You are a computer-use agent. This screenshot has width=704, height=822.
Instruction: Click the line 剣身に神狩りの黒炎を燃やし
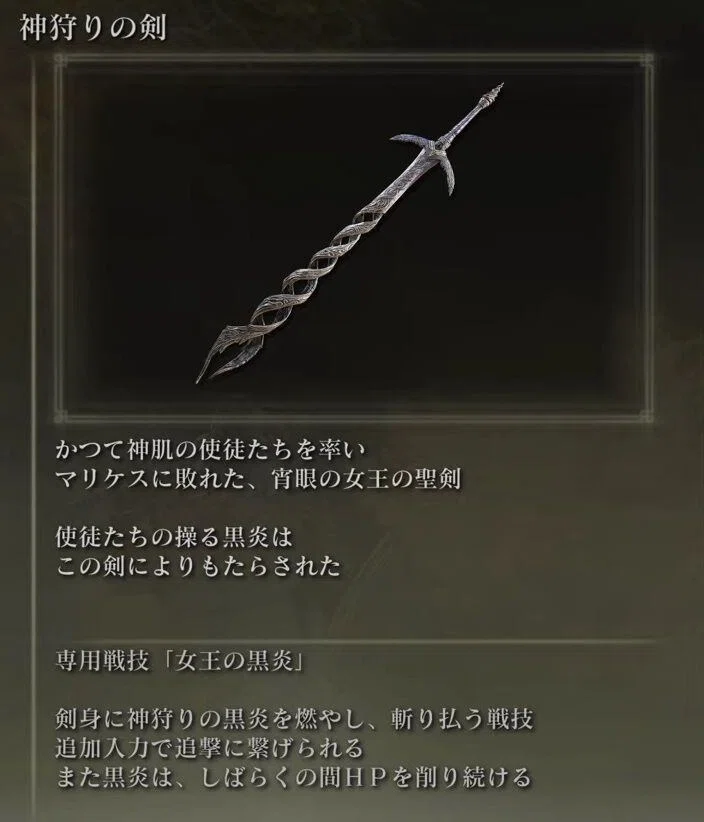tap(295, 719)
